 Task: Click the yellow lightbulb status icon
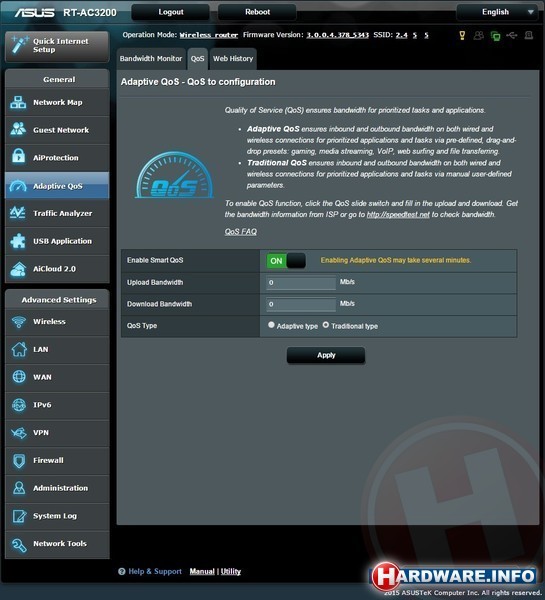point(462,36)
